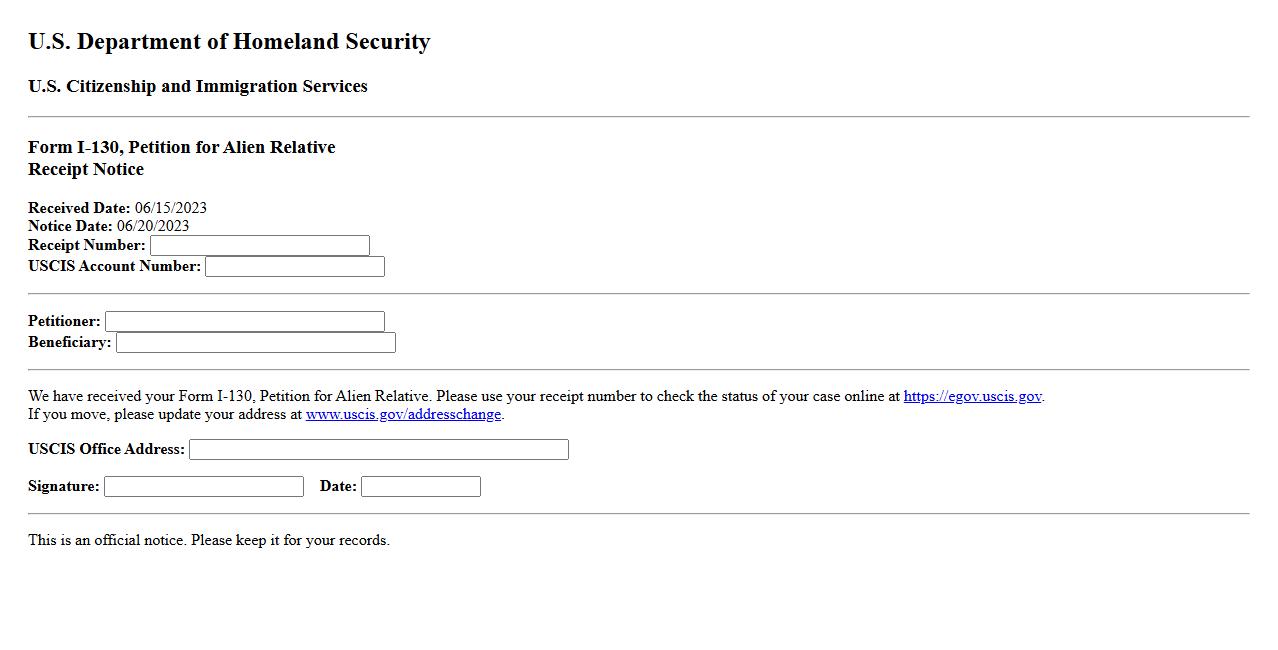Click the Notice Date 06/20/2023 text
This screenshot has width=1278, height=650.
[108, 226]
